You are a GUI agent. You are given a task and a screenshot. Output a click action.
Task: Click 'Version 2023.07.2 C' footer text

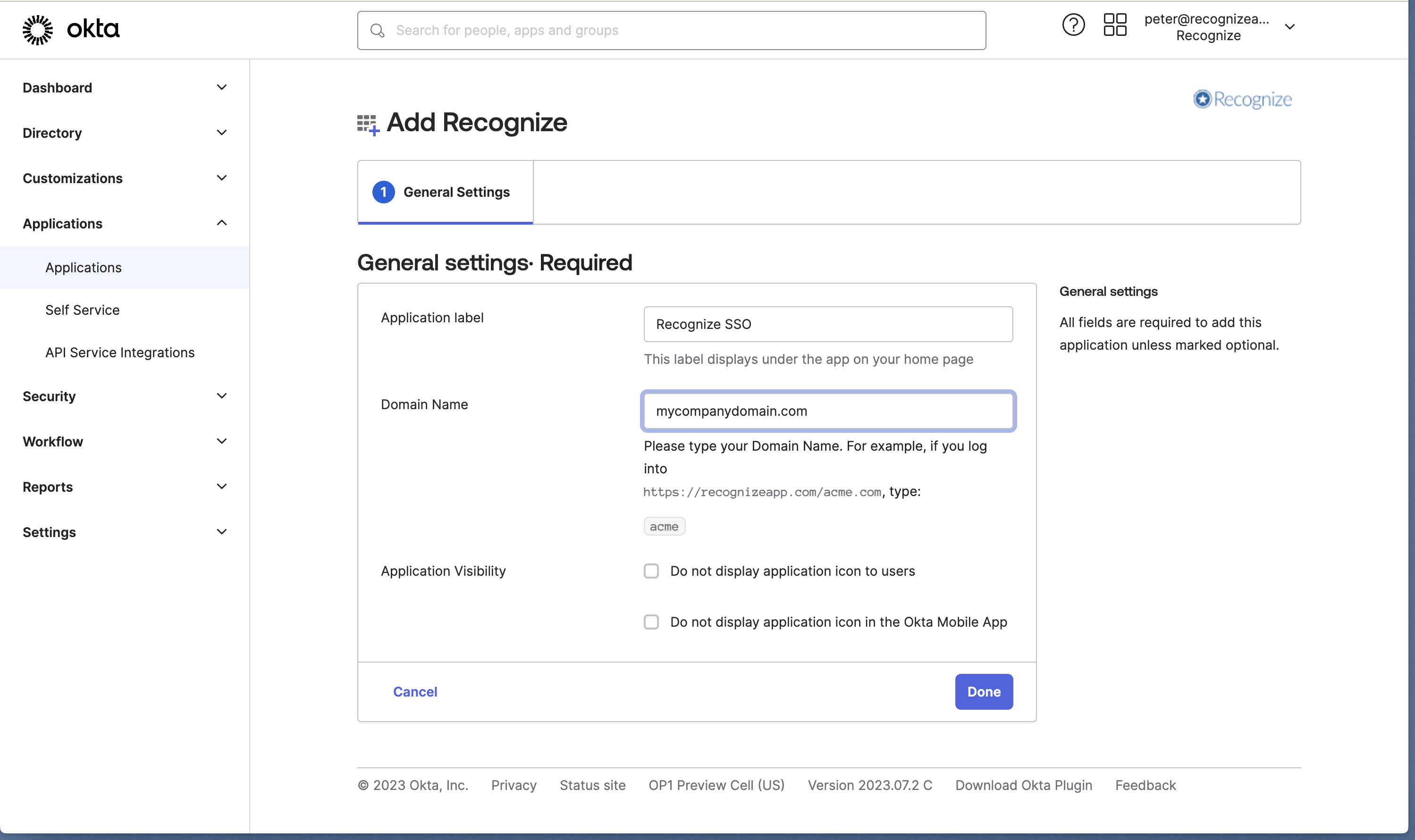[869, 785]
